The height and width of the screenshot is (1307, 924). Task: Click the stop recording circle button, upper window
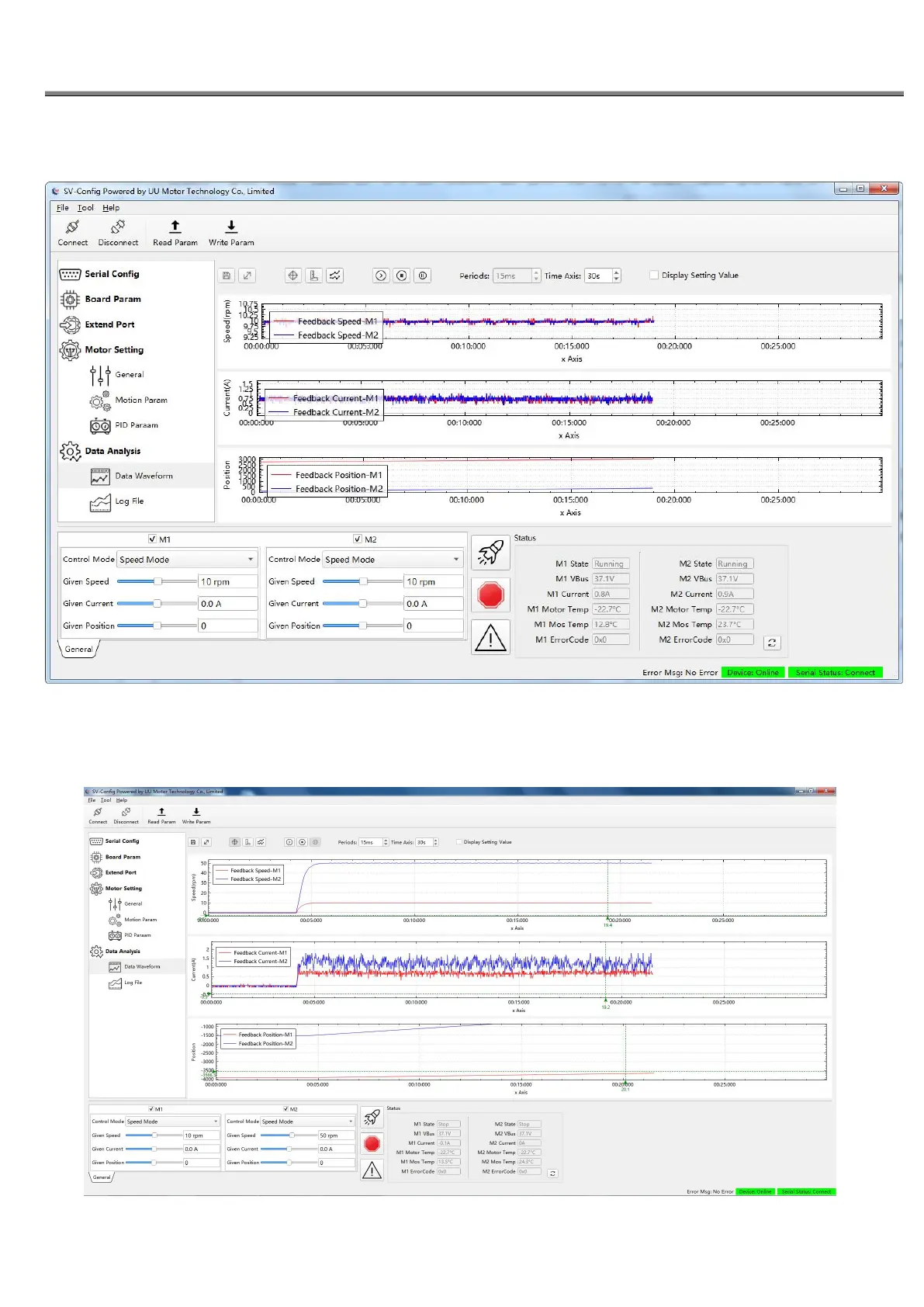[402, 276]
